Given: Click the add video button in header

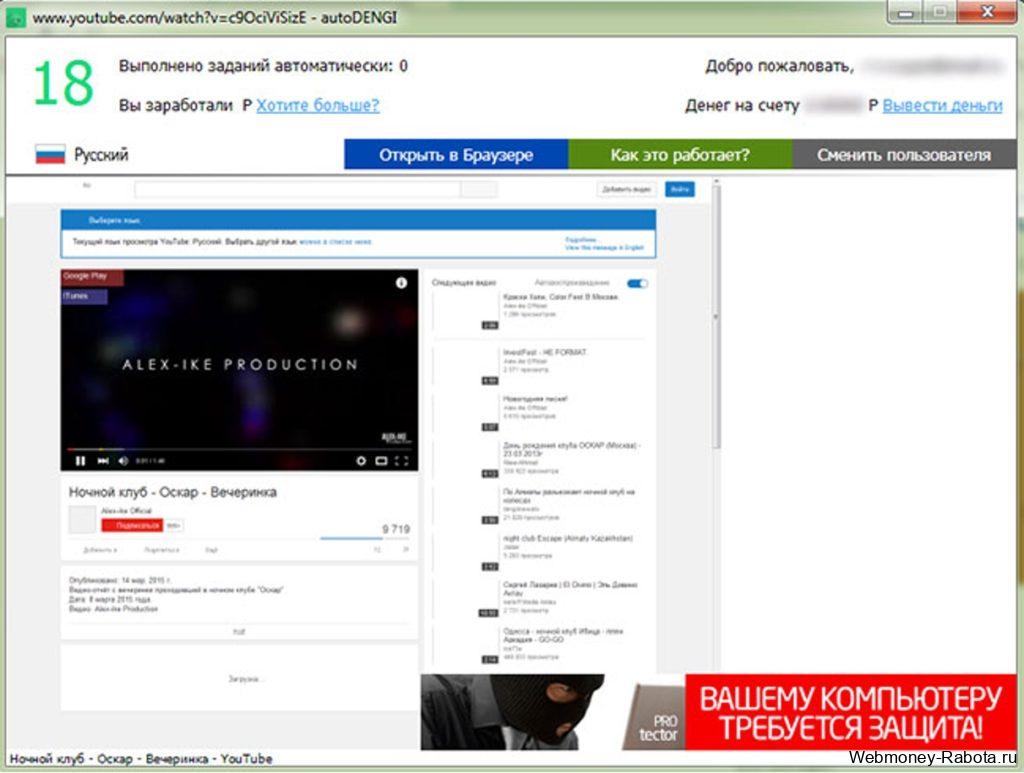Looking at the screenshot, I should tap(626, 189).
